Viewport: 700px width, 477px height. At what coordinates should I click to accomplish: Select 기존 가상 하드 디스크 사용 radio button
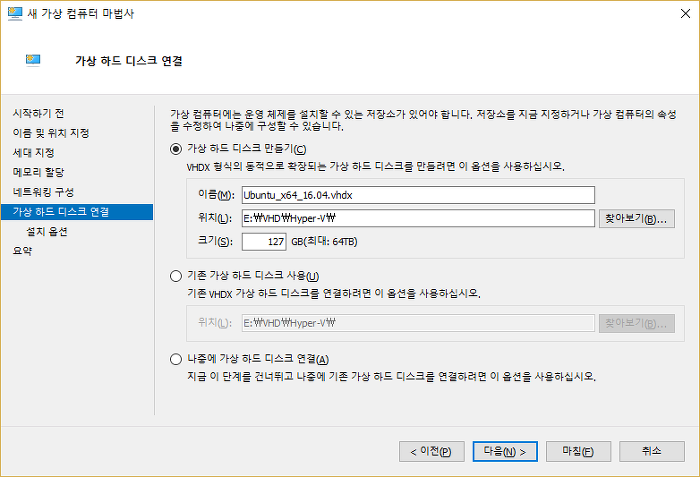coord(176,276)
